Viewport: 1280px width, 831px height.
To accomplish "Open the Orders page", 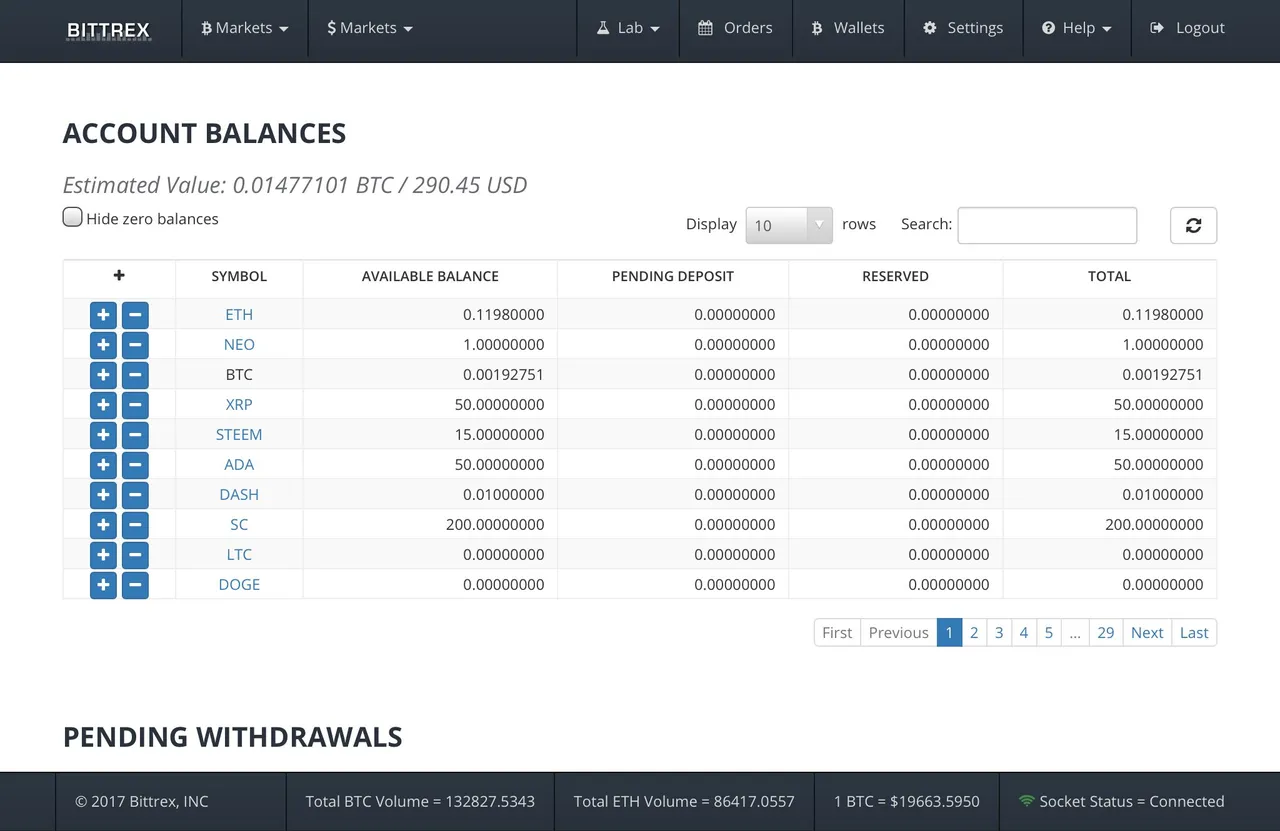I will click(735, 28).
